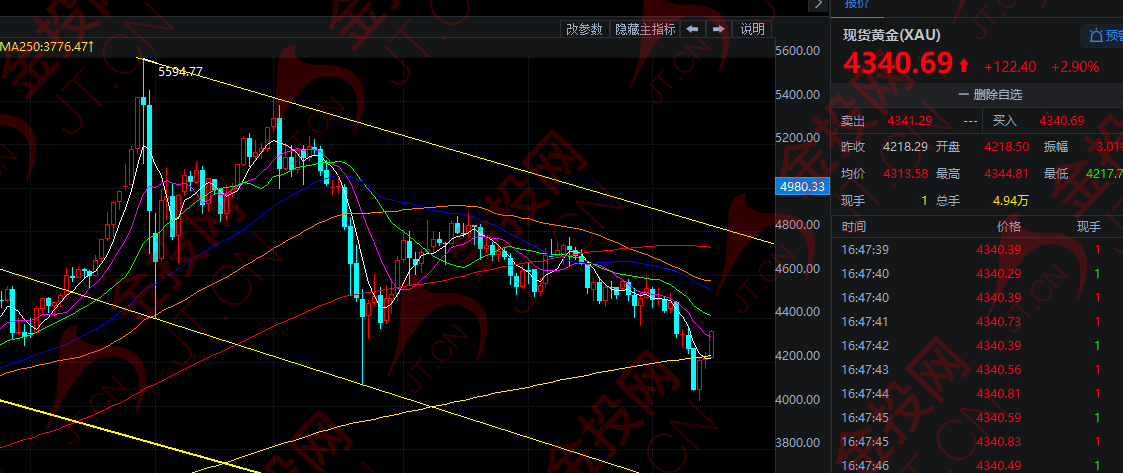
Task: Select the tick row priced 4340.83
Action: point(977,441)
